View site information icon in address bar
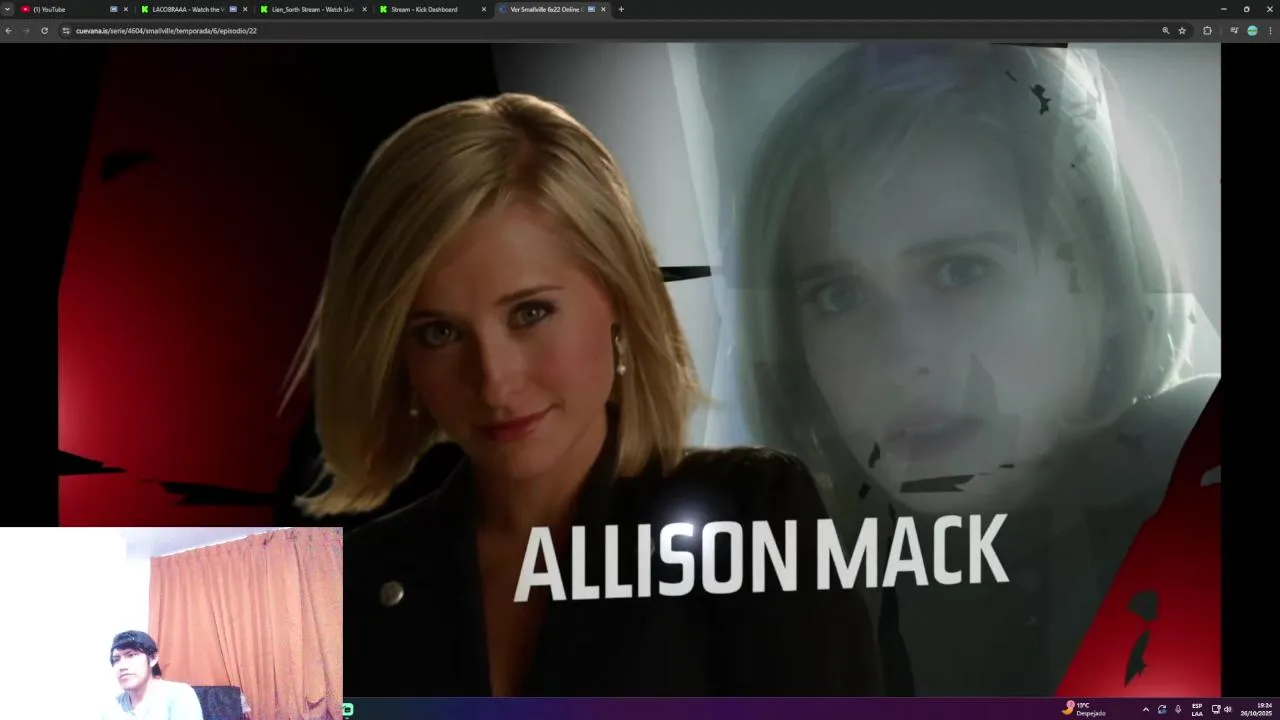The height and width of the screenshot is (720, 1280). point(66,31)
